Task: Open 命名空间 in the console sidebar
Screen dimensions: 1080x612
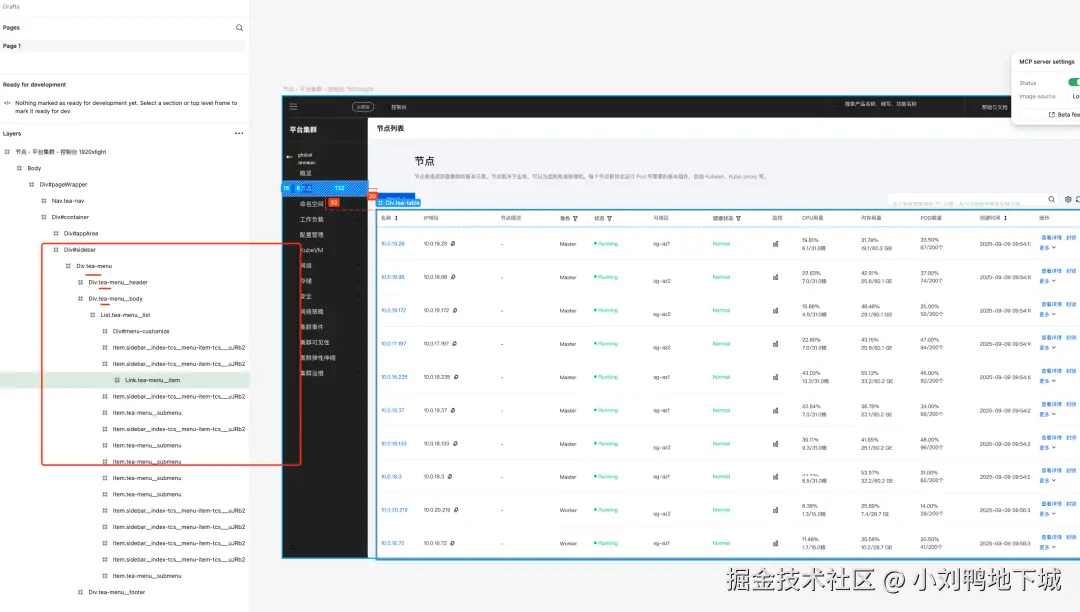Action: coord(311,204)
